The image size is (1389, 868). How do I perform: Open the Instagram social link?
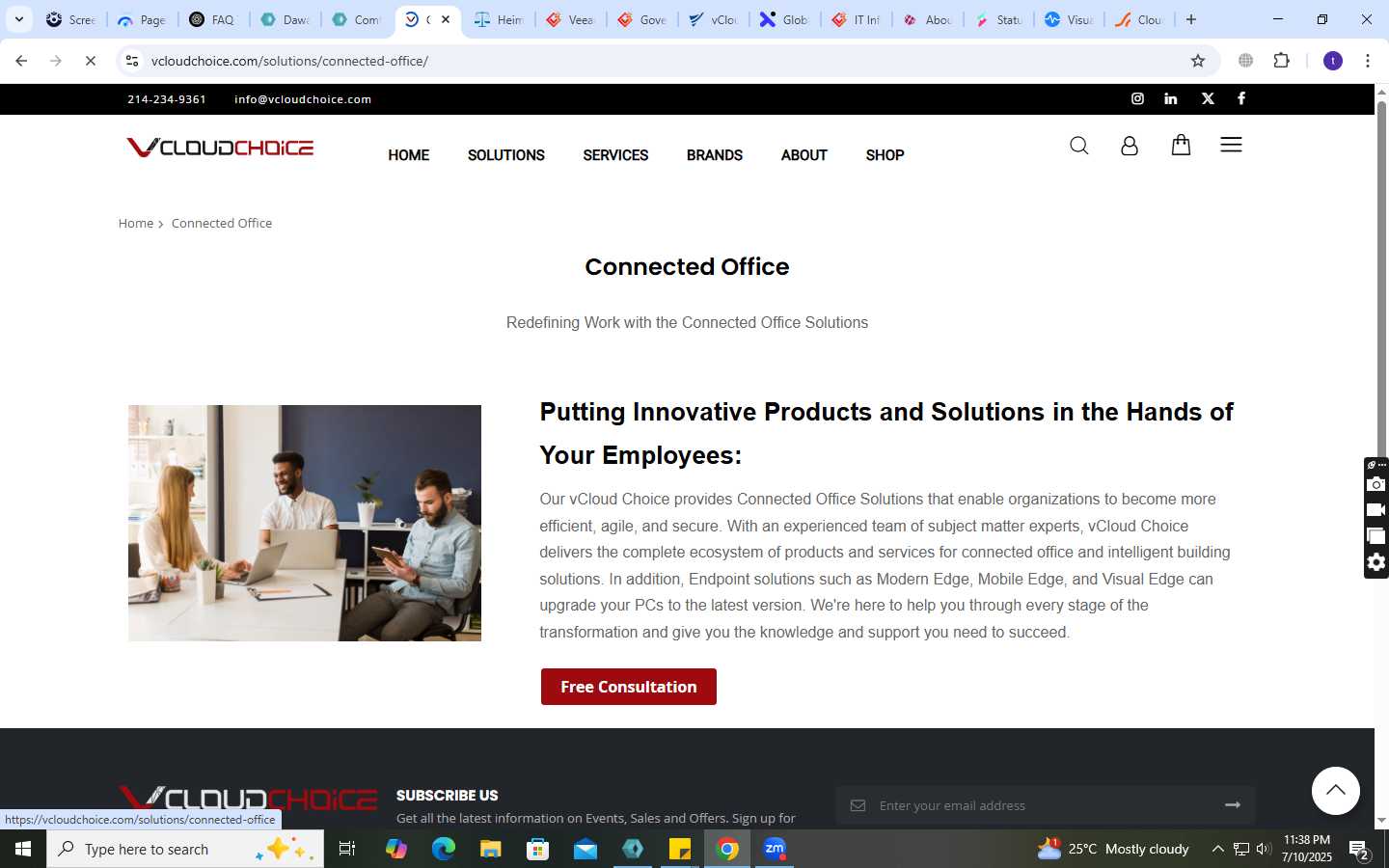1137,98
